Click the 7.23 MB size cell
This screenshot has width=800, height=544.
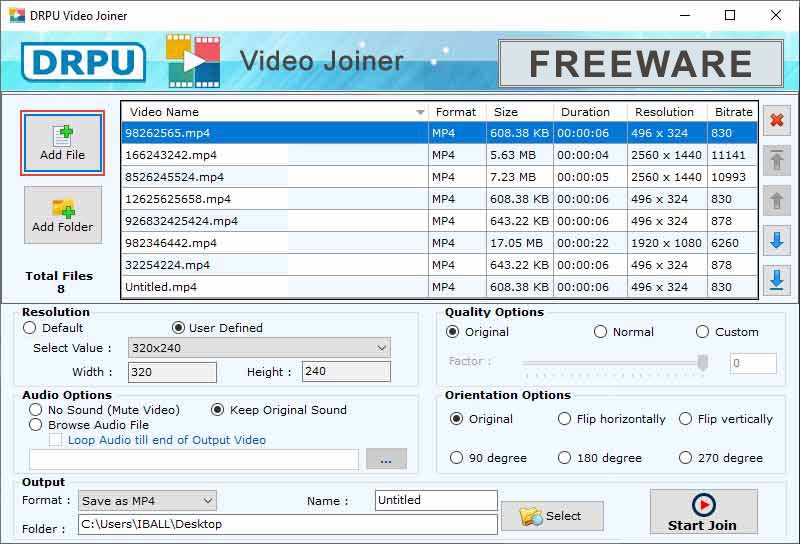(520, 177)
